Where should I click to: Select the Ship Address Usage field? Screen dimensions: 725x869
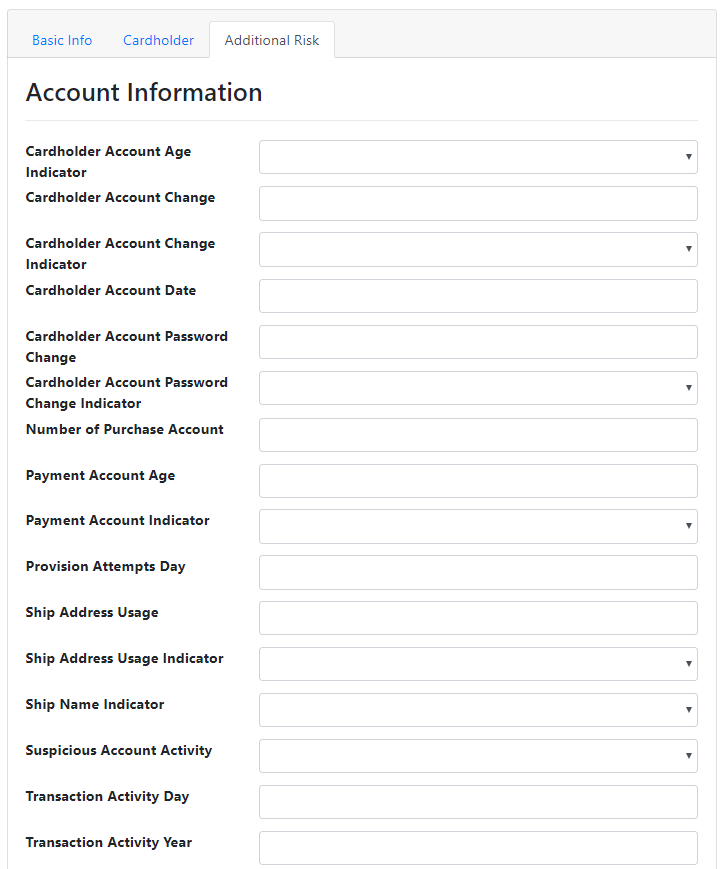coord(478,618)
